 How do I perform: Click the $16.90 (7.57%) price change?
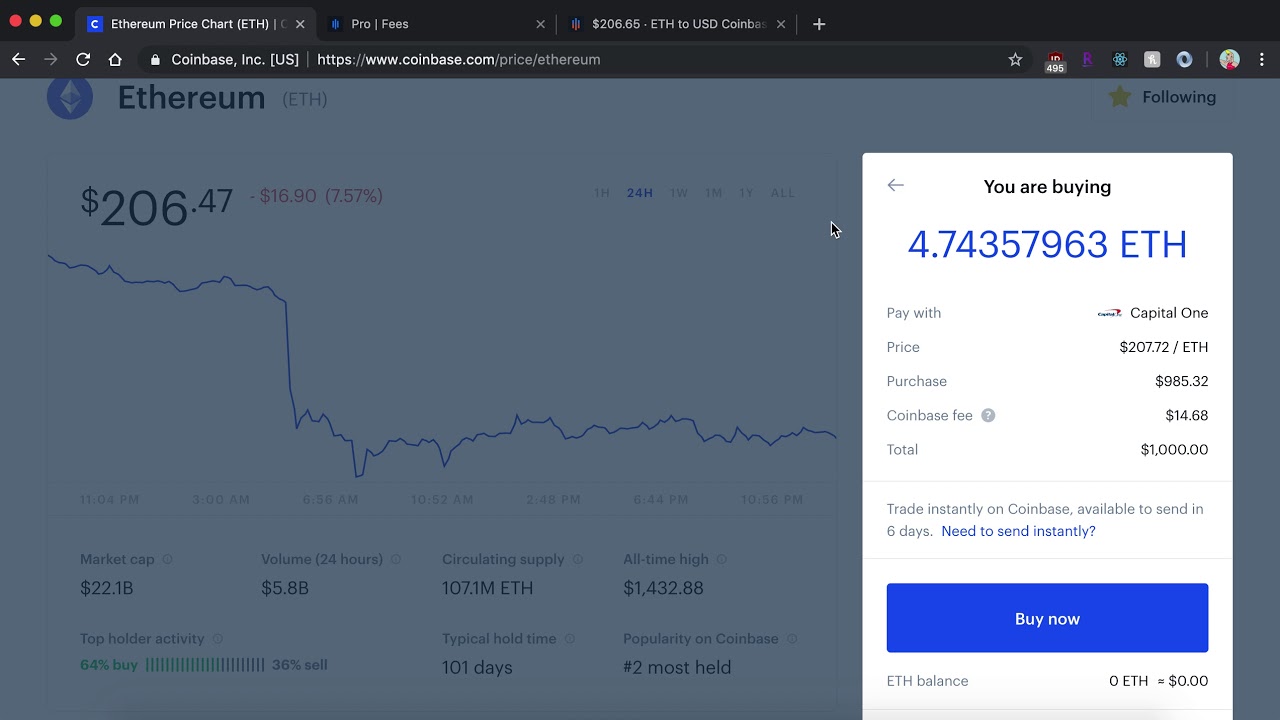316,196
